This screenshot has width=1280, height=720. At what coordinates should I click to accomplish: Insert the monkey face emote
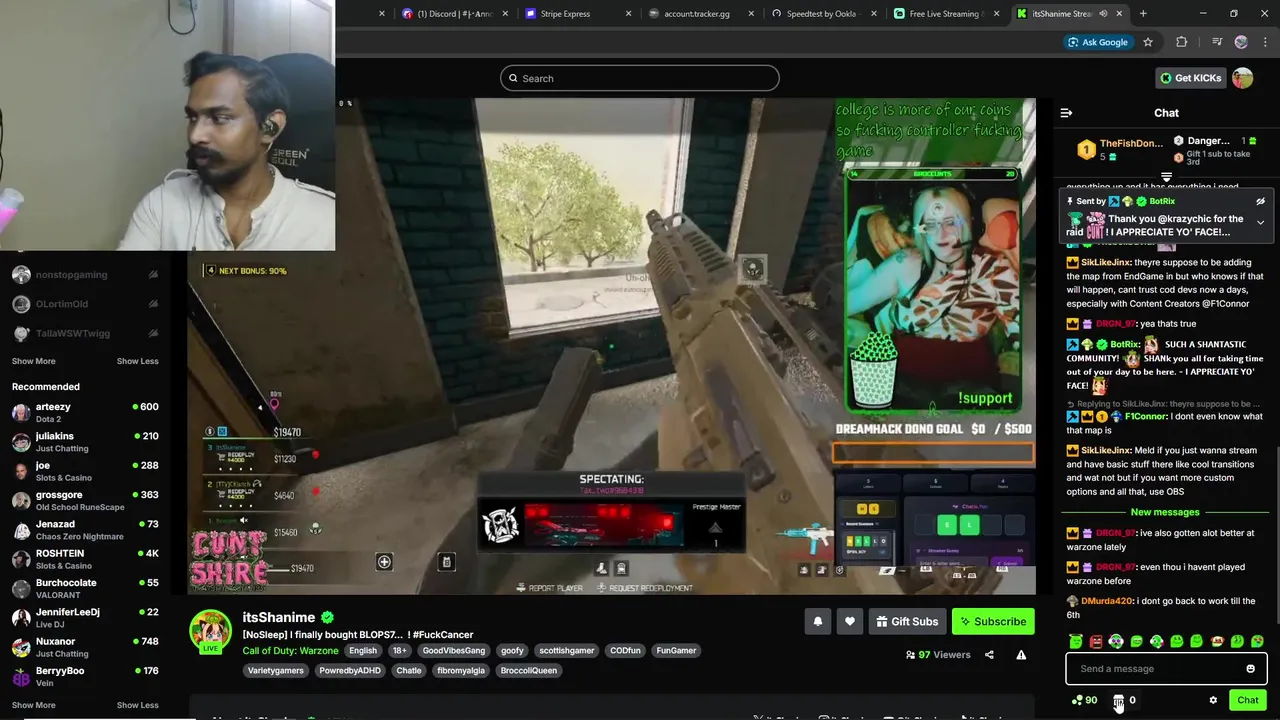(1216, 641)
